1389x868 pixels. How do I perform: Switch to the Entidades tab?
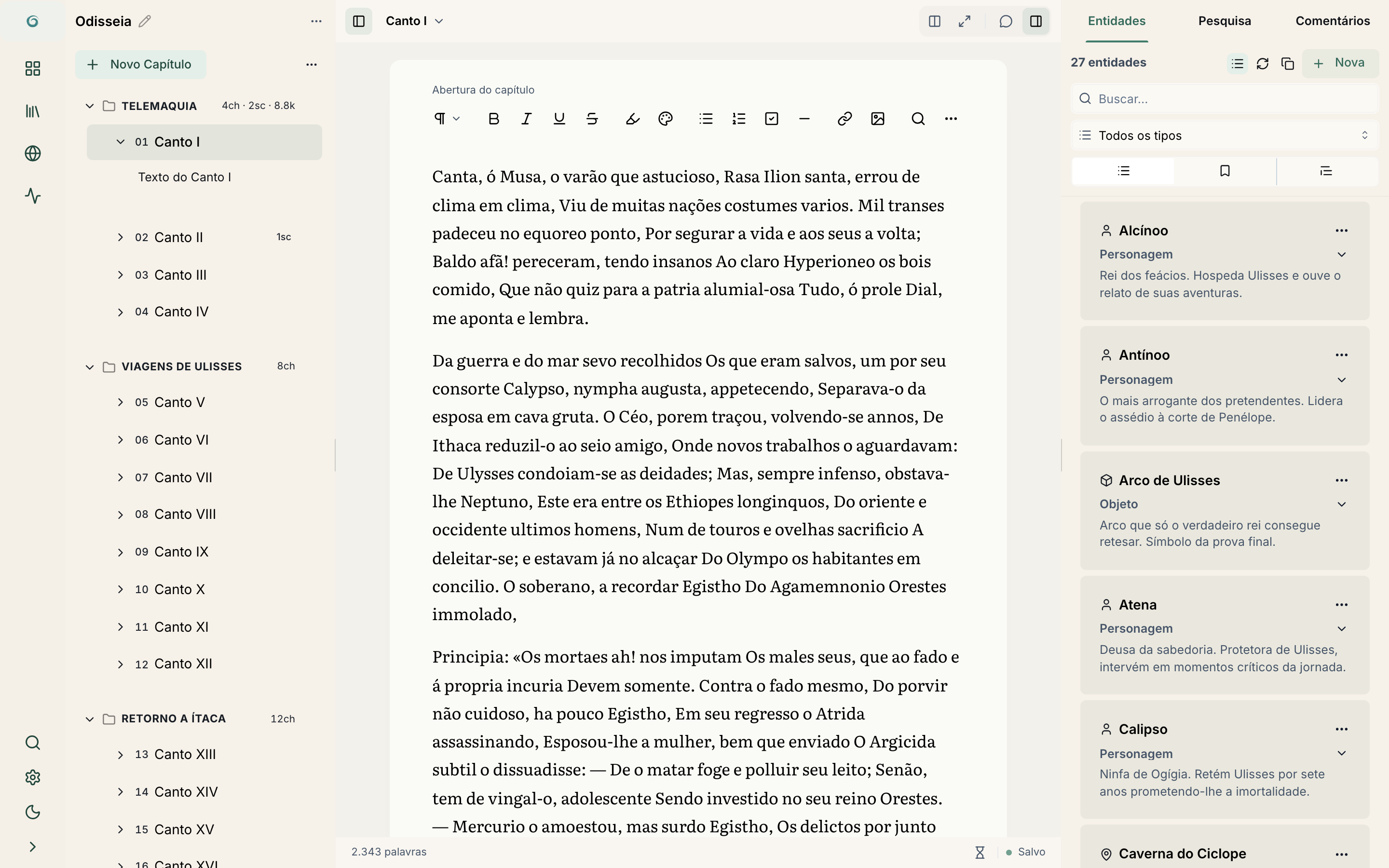pyautogui.click(x=1117, y=21)
